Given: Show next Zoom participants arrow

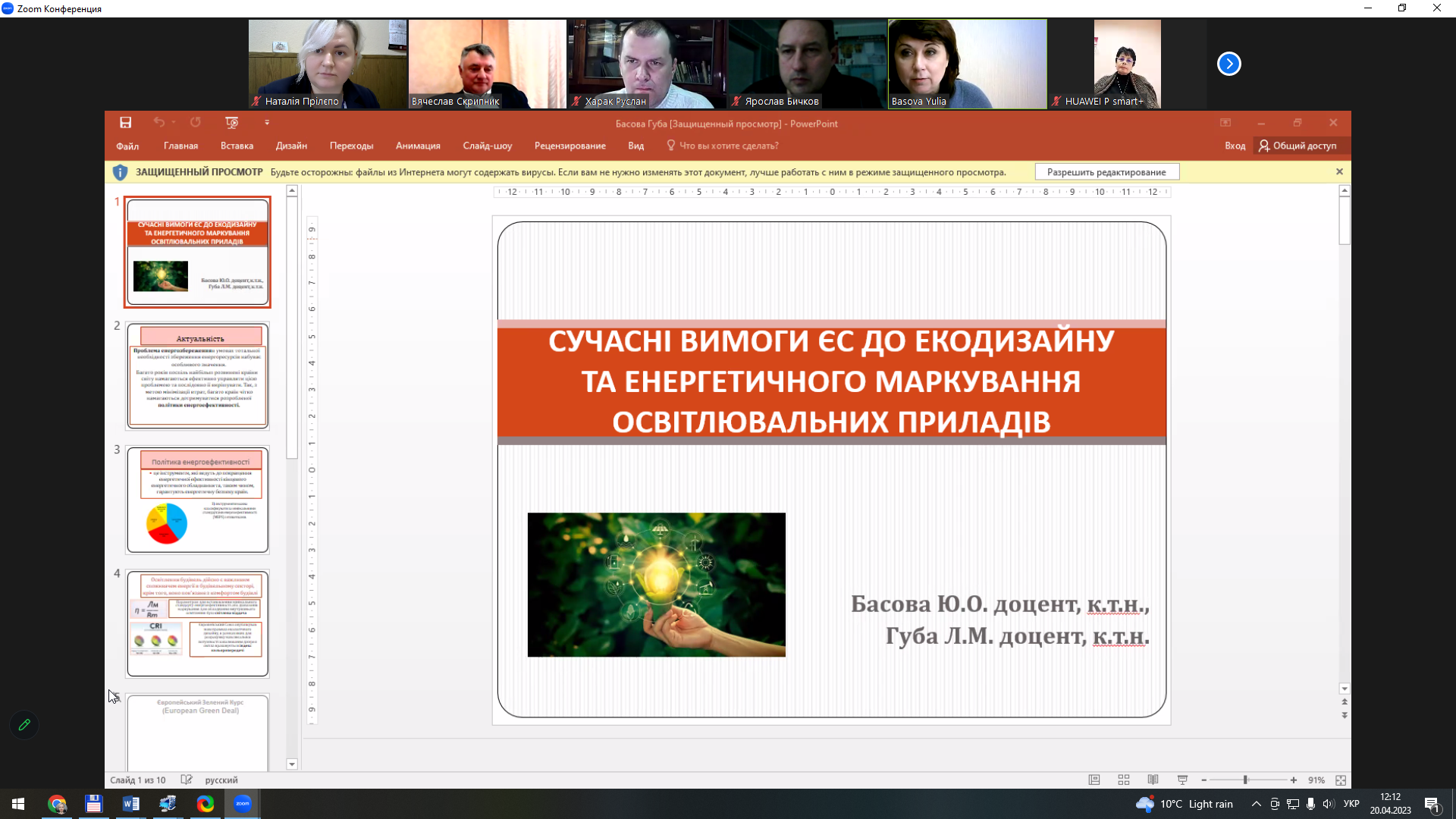Looking at the screenshot, I should point(1229,64).
